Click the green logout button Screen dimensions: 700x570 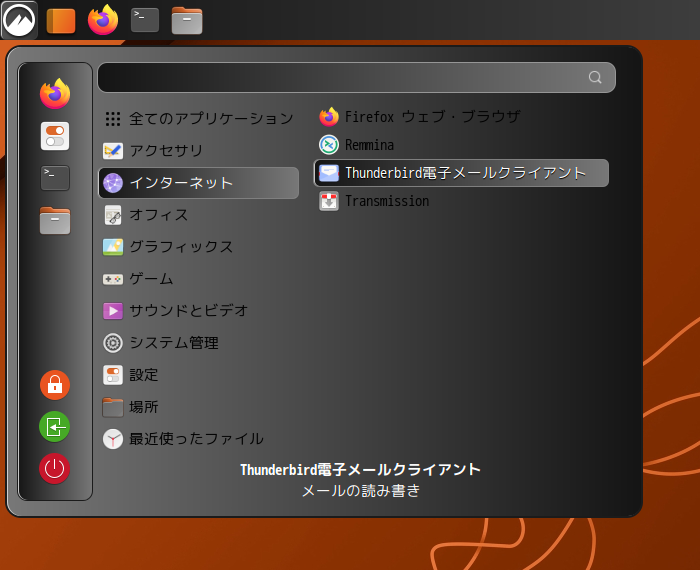point(55,427)
